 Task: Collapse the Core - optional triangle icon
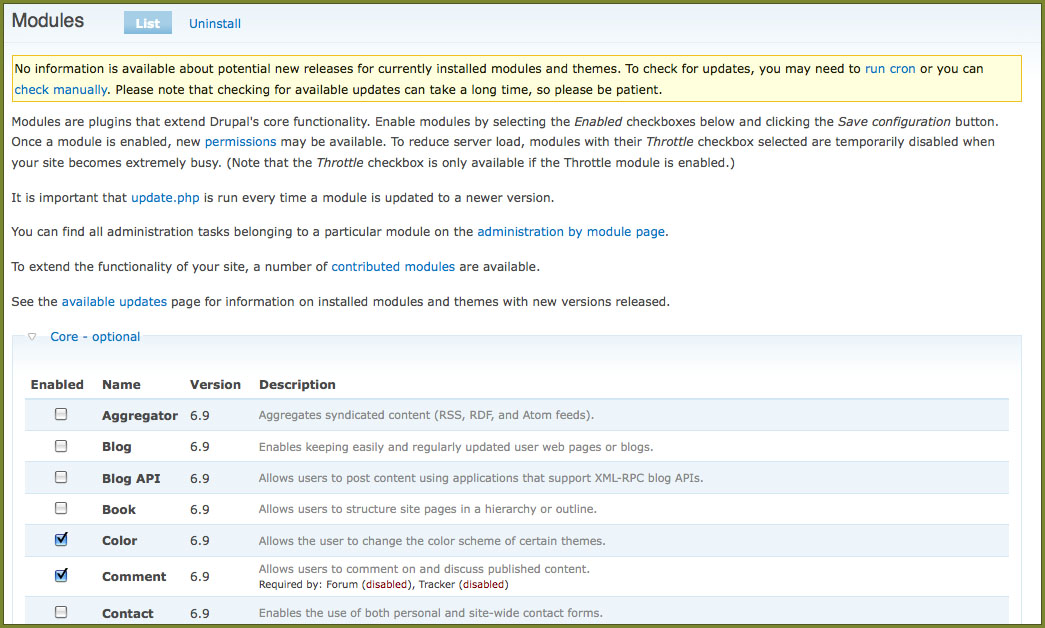(x=32, y=337)
